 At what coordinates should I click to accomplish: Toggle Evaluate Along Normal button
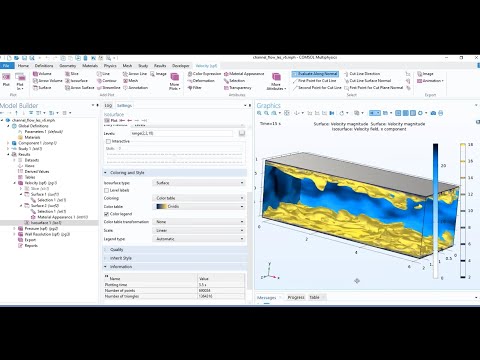315,74
